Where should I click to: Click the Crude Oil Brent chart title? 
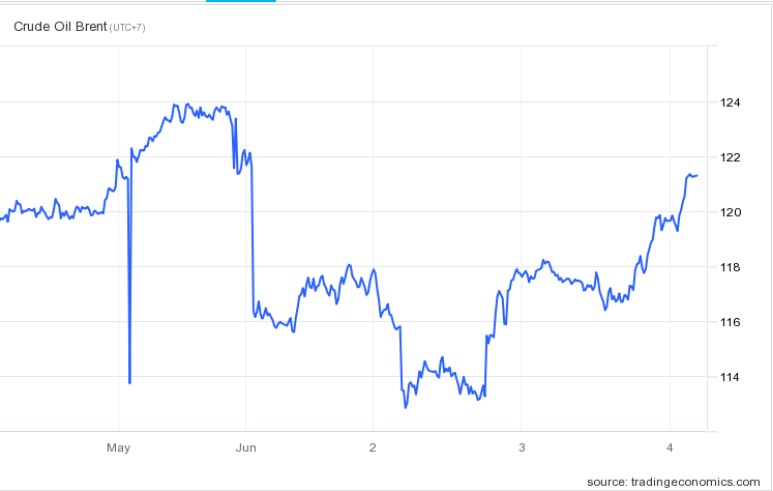pyautogui.click(x=59, y=26)
